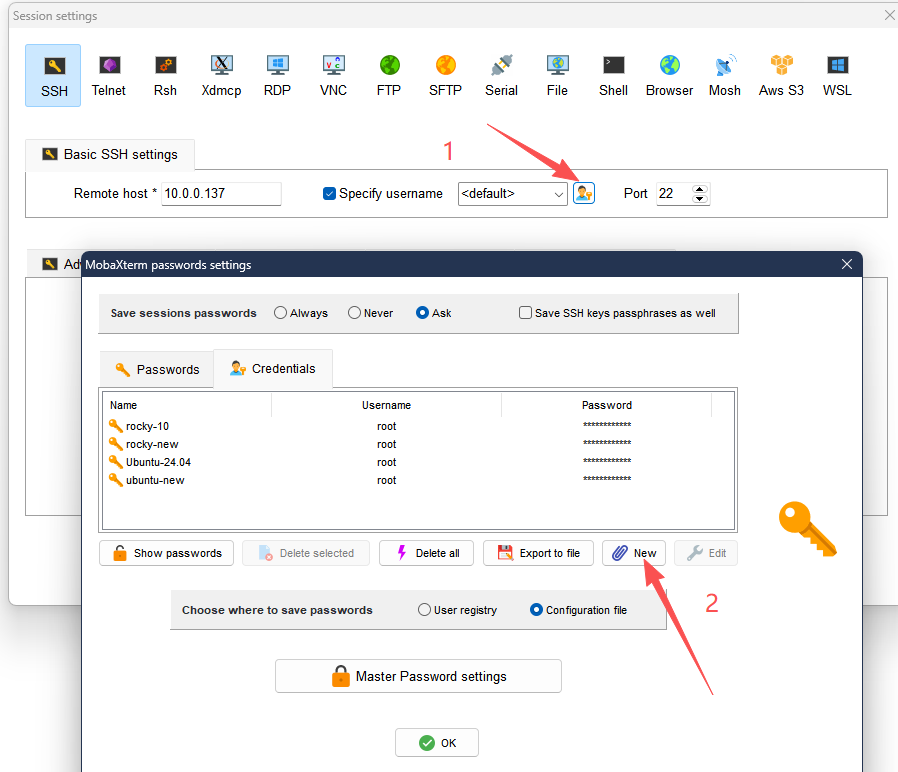
Task: Click the Remote host input field
Action: [221, 194]
